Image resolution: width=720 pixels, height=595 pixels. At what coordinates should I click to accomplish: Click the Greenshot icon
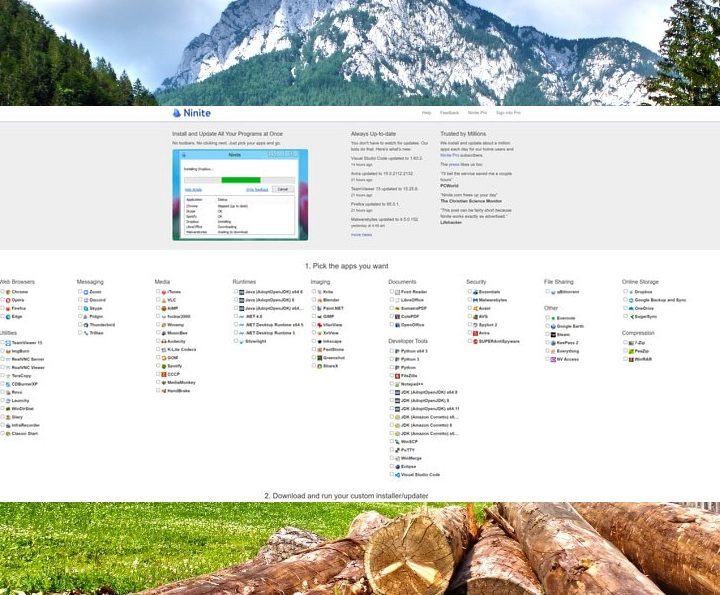(320, 358)
